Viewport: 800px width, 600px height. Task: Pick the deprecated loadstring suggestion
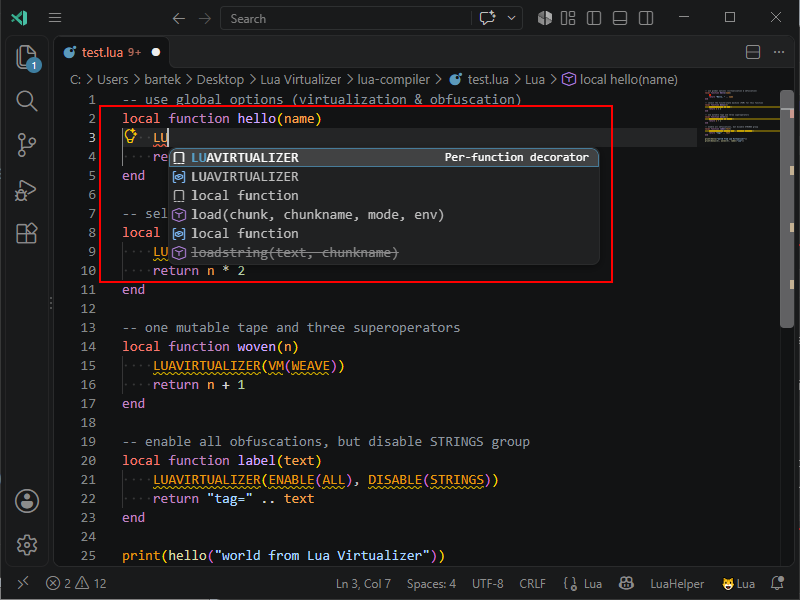384,253
